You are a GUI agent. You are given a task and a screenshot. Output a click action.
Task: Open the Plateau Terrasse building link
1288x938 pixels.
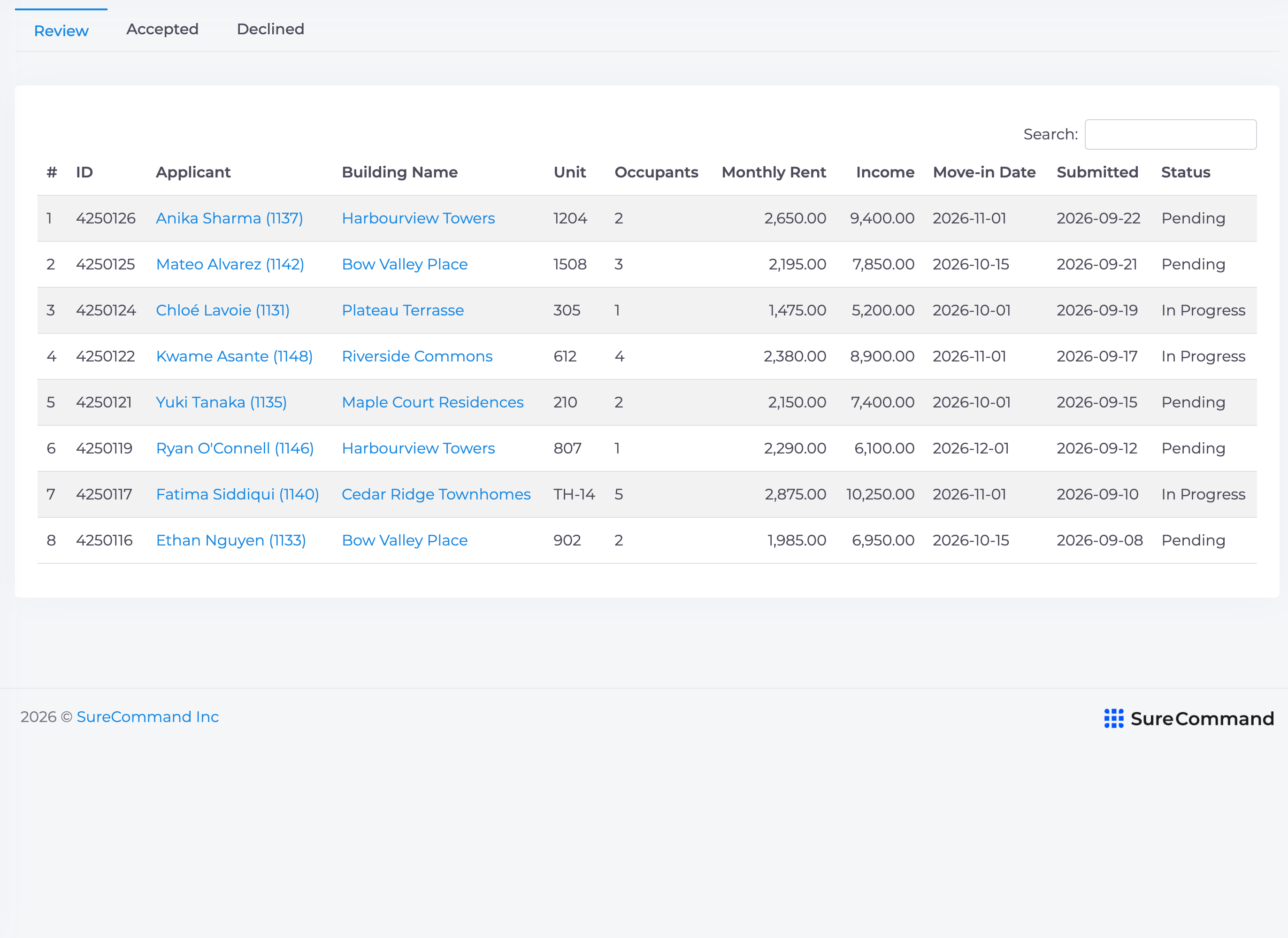(403, 310)
